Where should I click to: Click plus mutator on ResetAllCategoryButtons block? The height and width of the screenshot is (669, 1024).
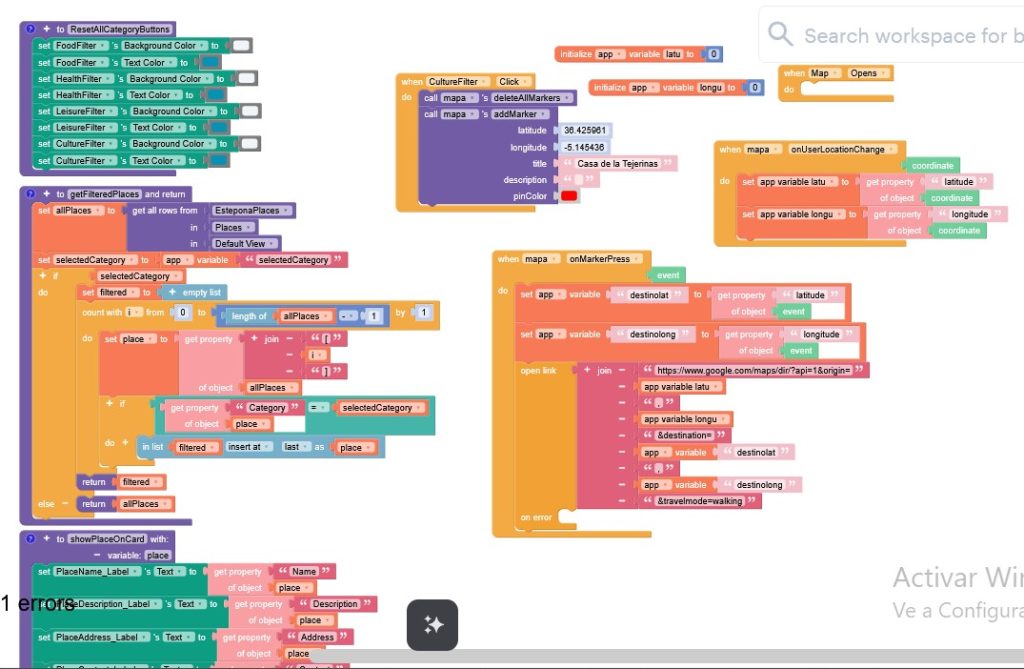(x=46, y=29)
